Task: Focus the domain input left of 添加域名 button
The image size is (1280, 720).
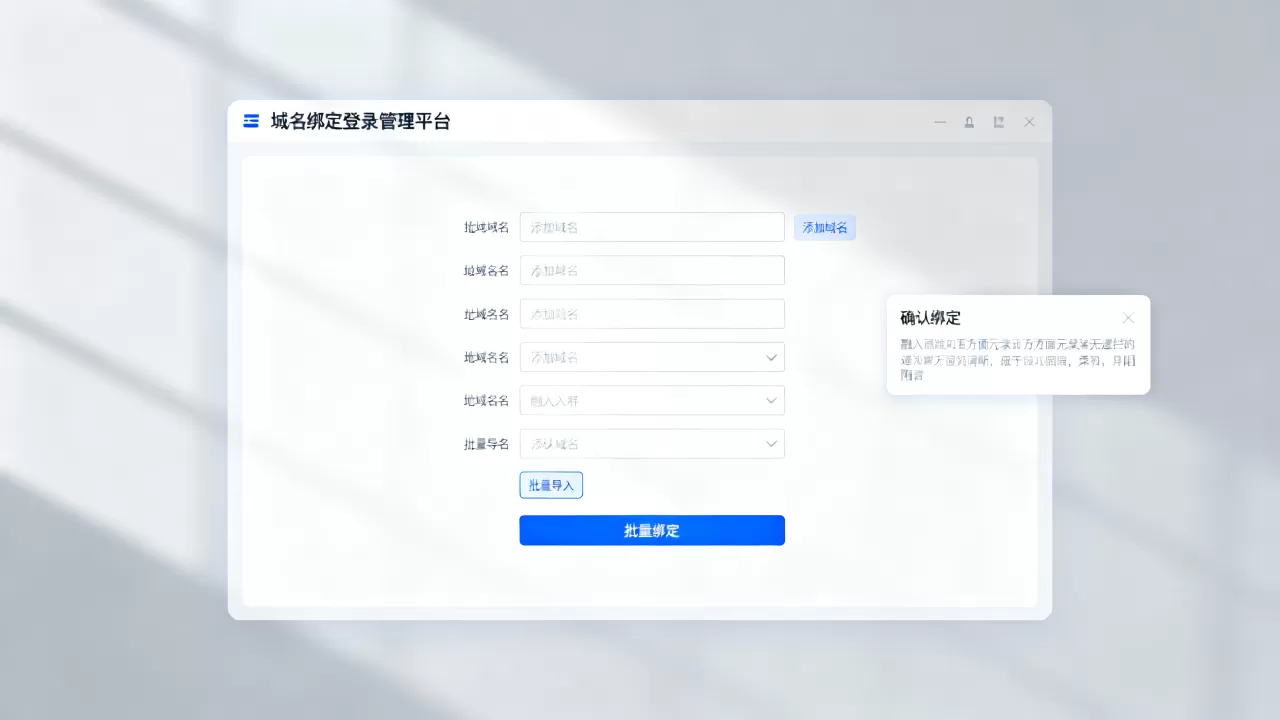Action: pyautogui.click(x=652, y=227)
